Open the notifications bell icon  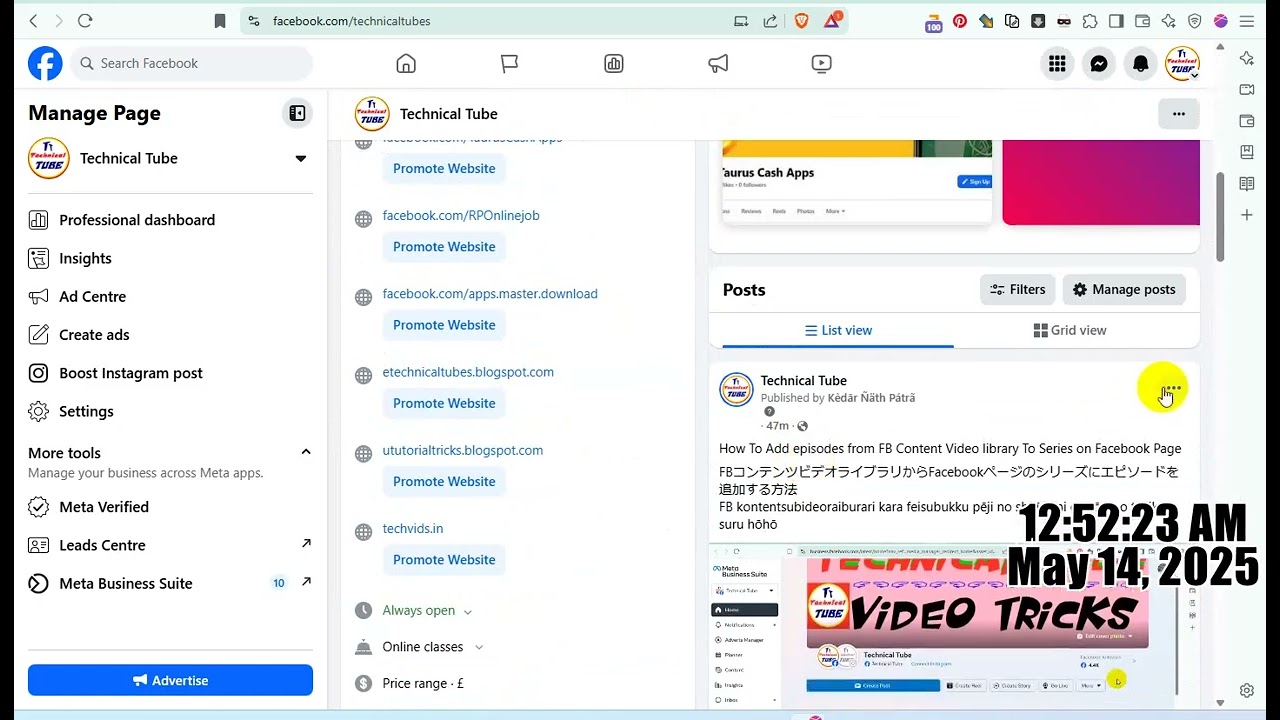coord(1141,64)
